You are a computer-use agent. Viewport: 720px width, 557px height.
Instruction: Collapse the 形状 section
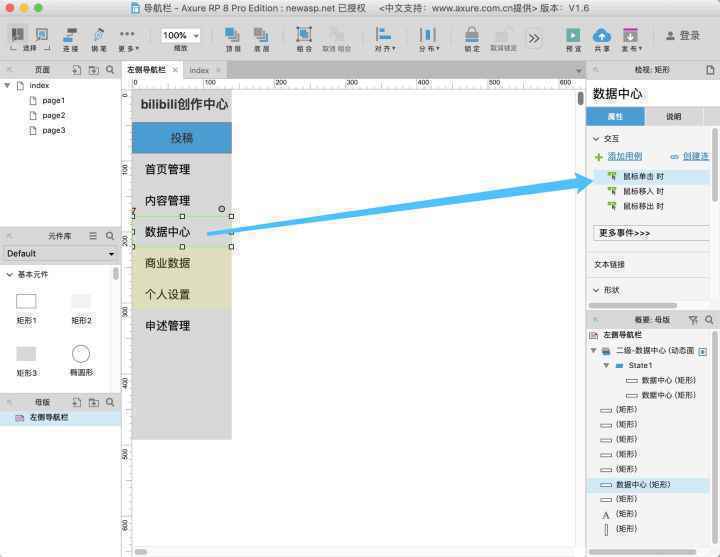tap(596, 290)
